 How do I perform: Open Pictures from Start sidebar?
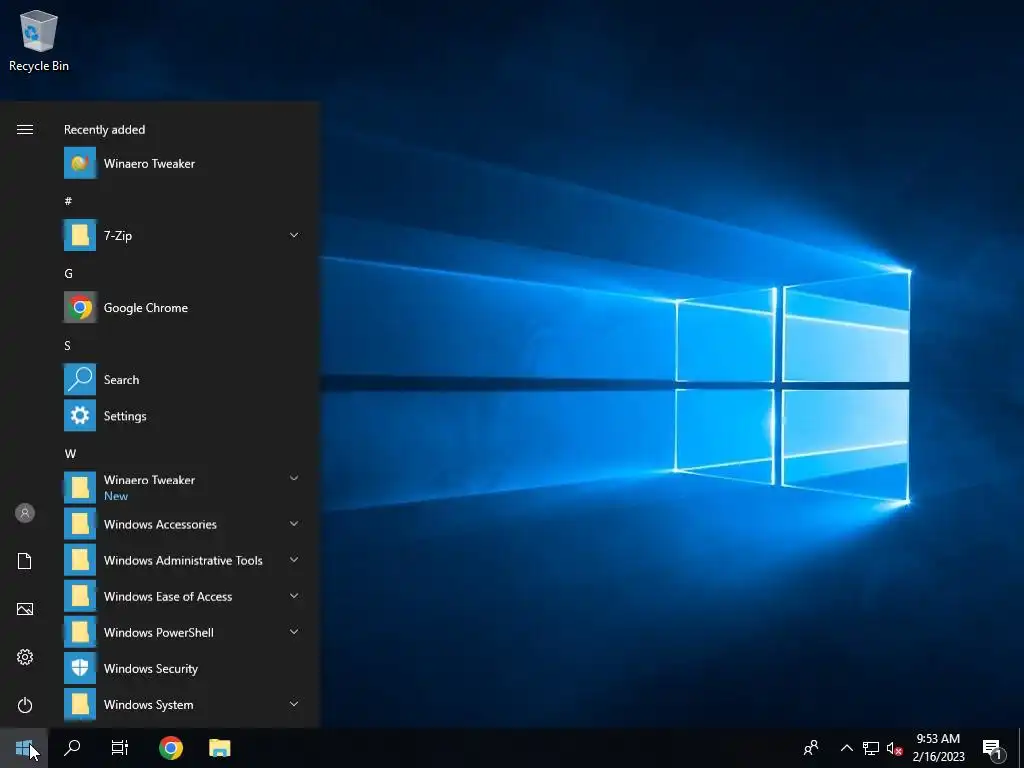tap(25, 609)
